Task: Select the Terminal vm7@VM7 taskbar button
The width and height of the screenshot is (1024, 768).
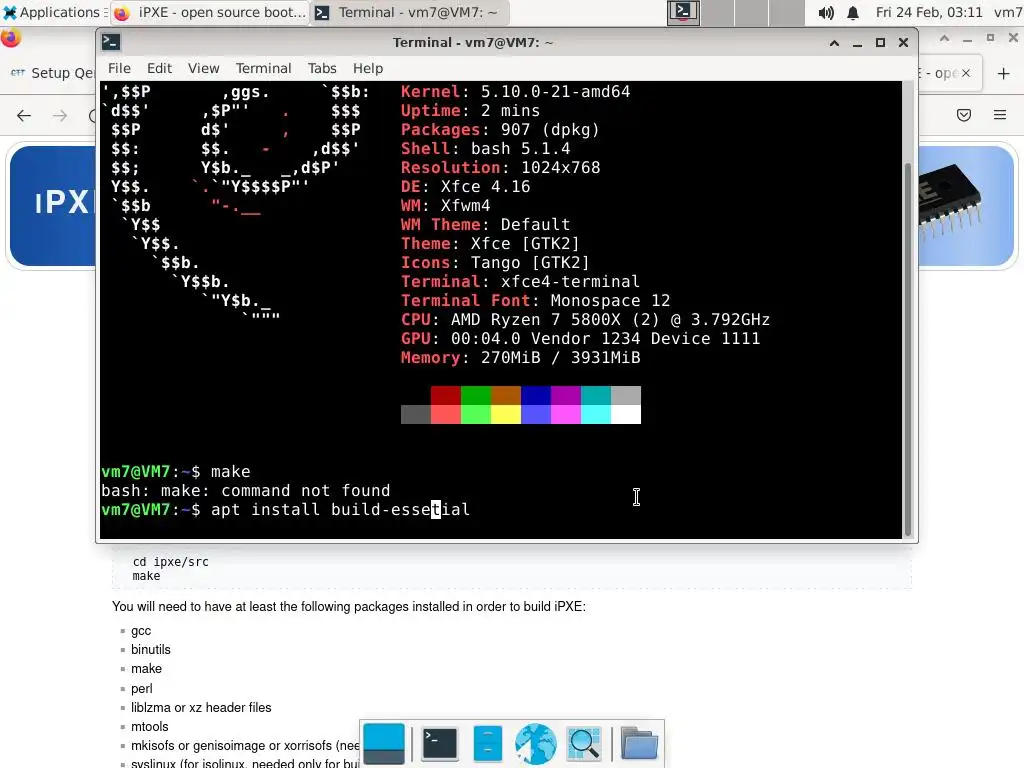Action: click(408, 12)
